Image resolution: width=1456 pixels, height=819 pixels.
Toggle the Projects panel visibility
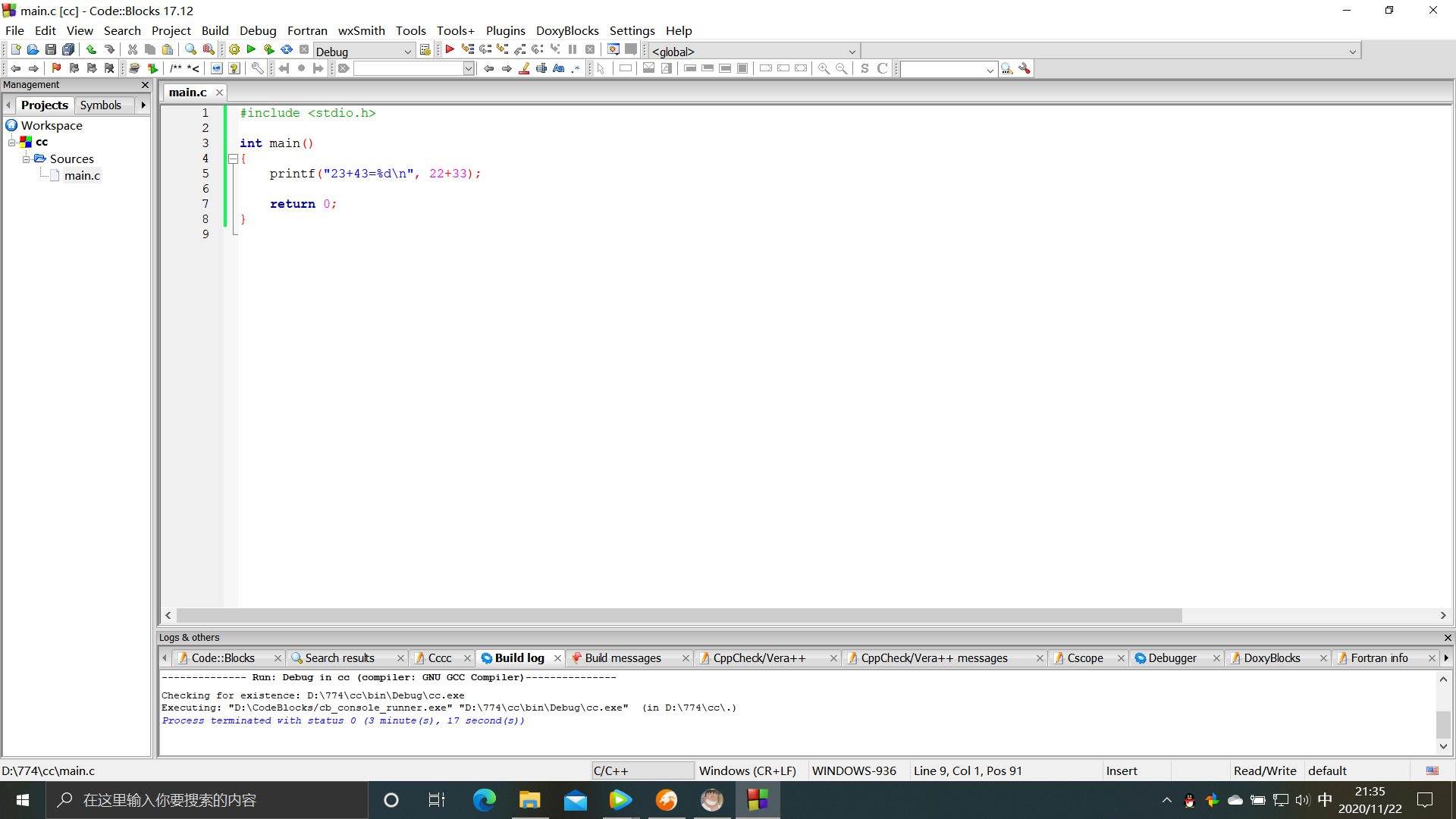click(44, 105)
